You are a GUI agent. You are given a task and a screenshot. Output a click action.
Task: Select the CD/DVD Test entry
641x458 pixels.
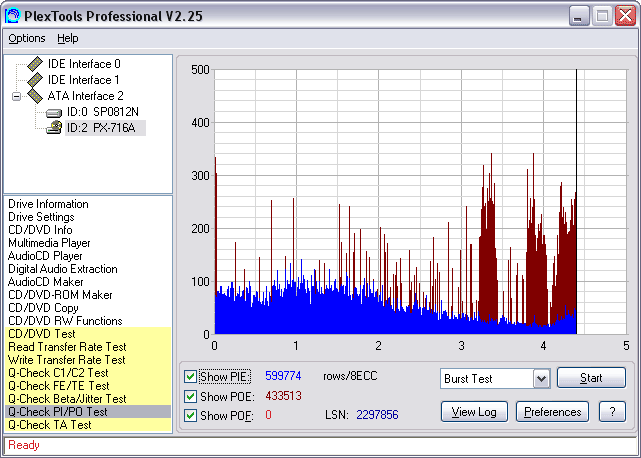click(x=88, y=334)
